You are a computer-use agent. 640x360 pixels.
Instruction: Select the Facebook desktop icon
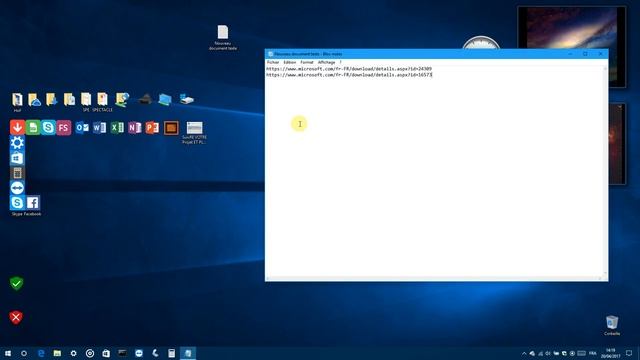[33, 203]
